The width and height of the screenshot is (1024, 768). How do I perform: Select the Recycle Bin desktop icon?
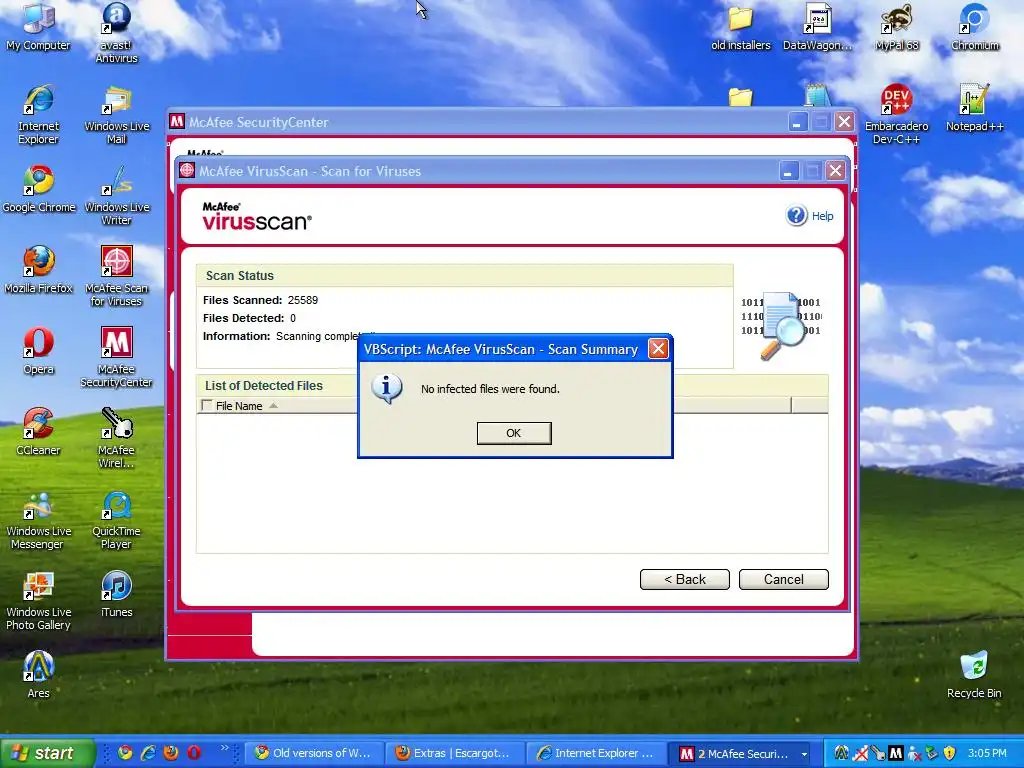coord(974,675)
